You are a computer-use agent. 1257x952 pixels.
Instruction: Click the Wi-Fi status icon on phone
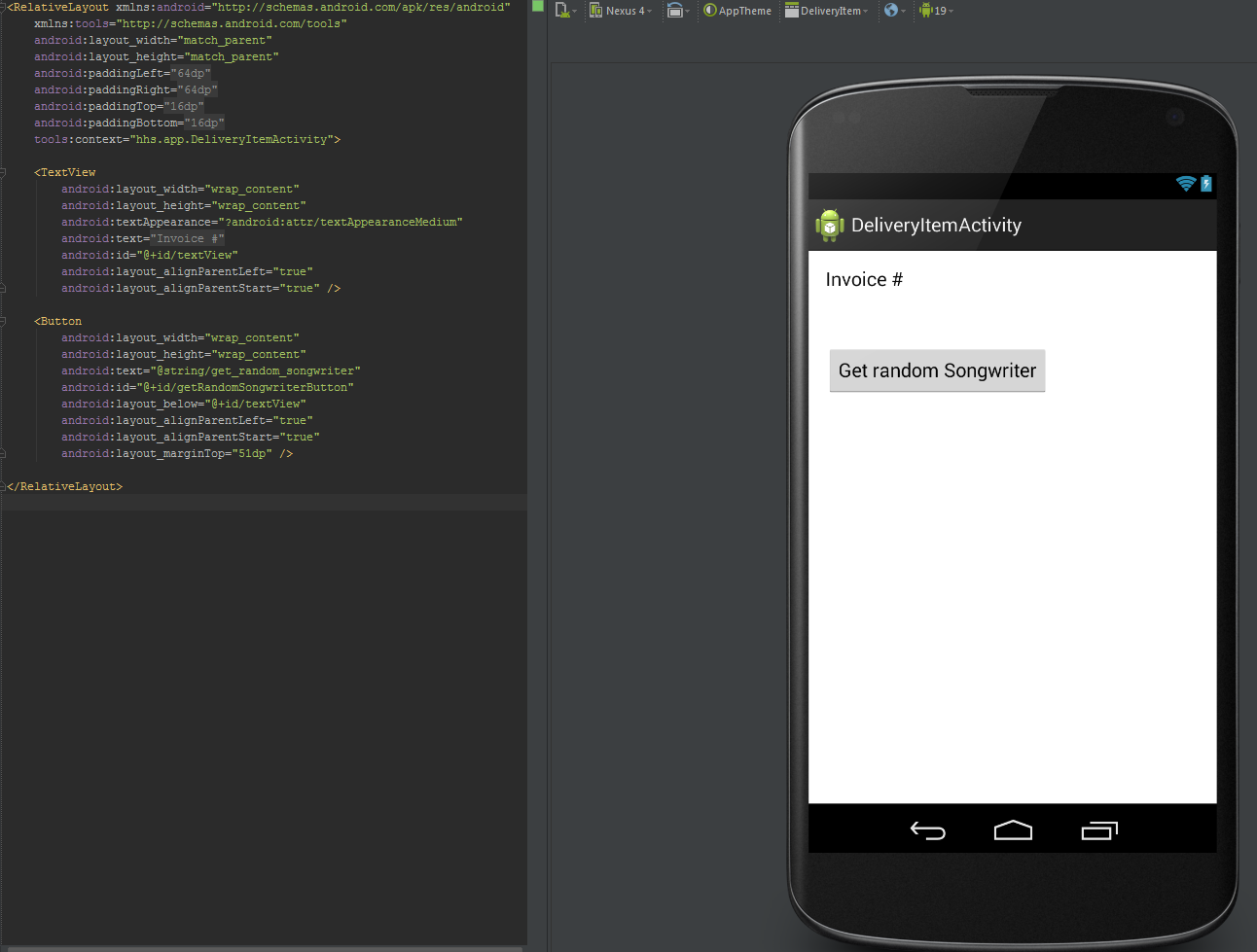point(1185,184)
